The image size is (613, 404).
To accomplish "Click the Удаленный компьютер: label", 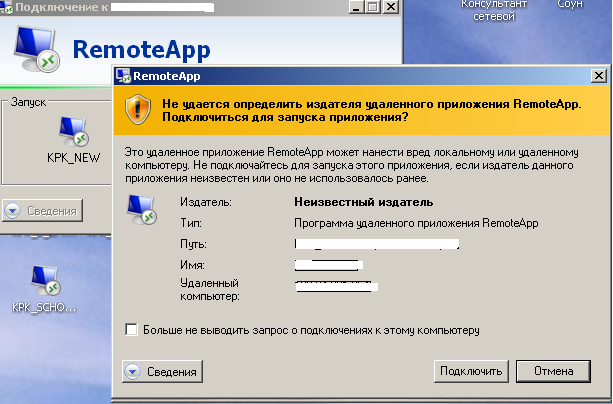I will click(210, 289).
